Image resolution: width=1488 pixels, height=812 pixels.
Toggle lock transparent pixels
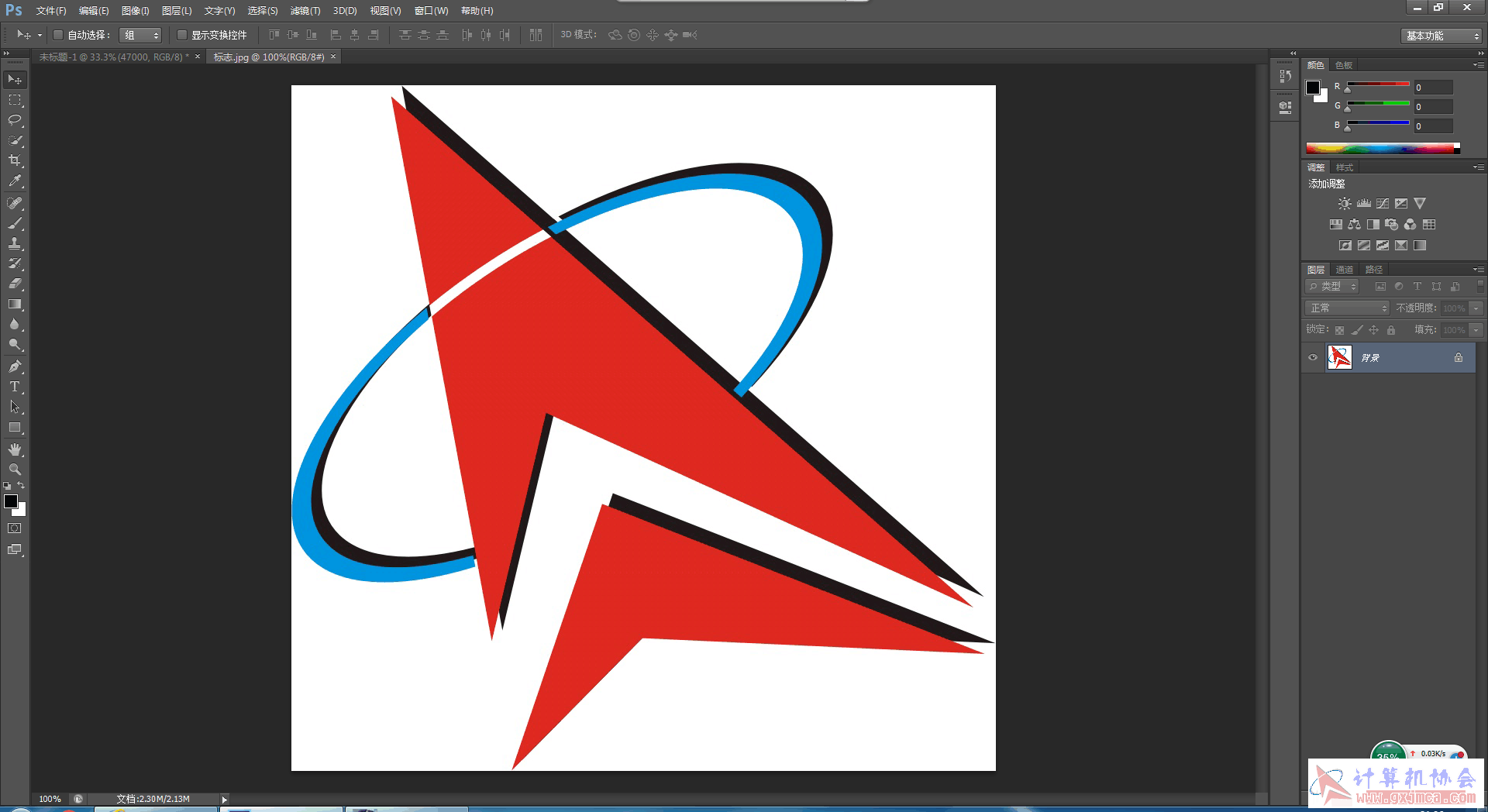(x=1339, y=330)
